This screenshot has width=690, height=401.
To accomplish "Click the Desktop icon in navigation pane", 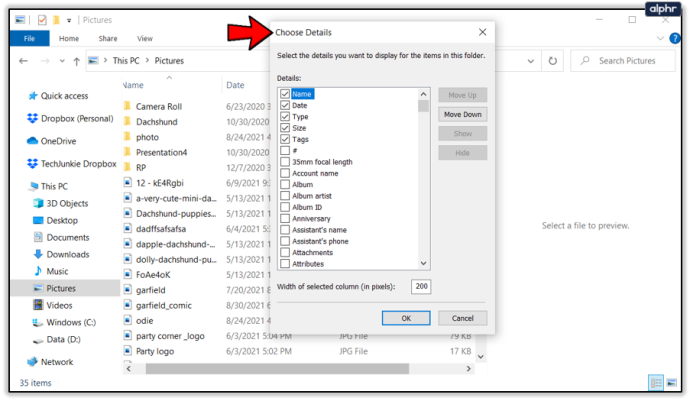I will click(38, 221).
